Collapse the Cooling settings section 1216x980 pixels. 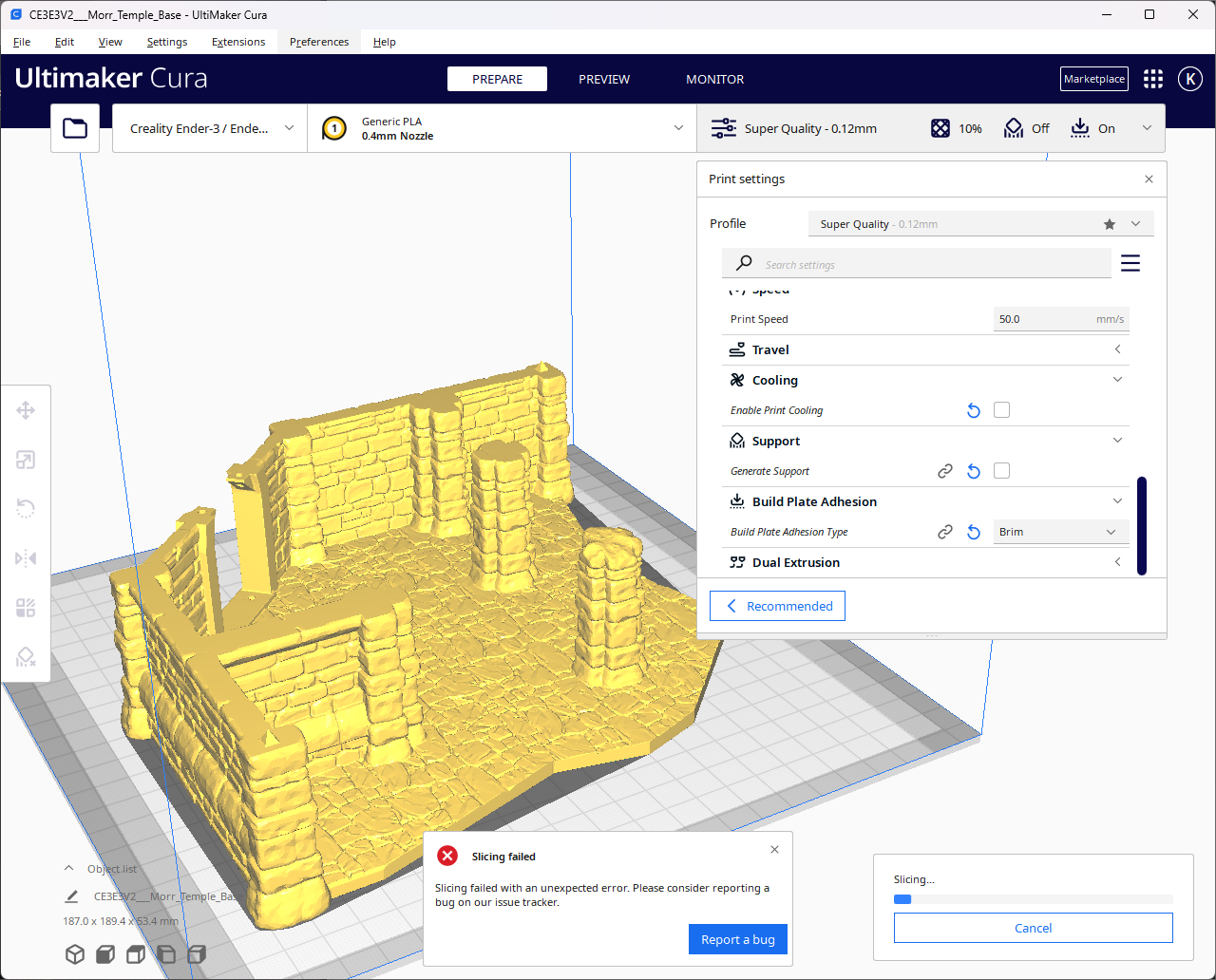click(1117, 379)
